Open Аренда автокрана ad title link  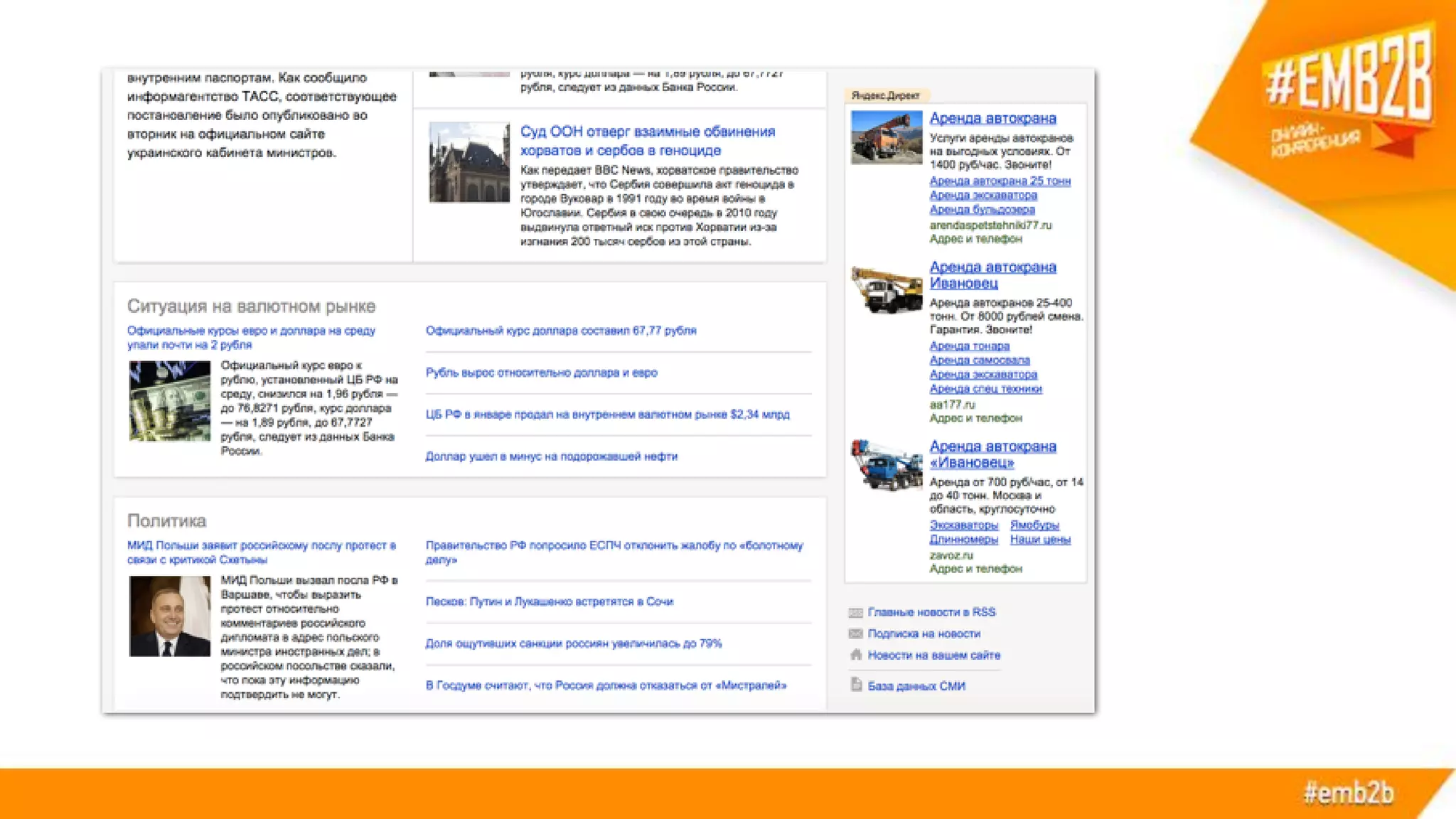pyautogui.click(x=992, y=118)
